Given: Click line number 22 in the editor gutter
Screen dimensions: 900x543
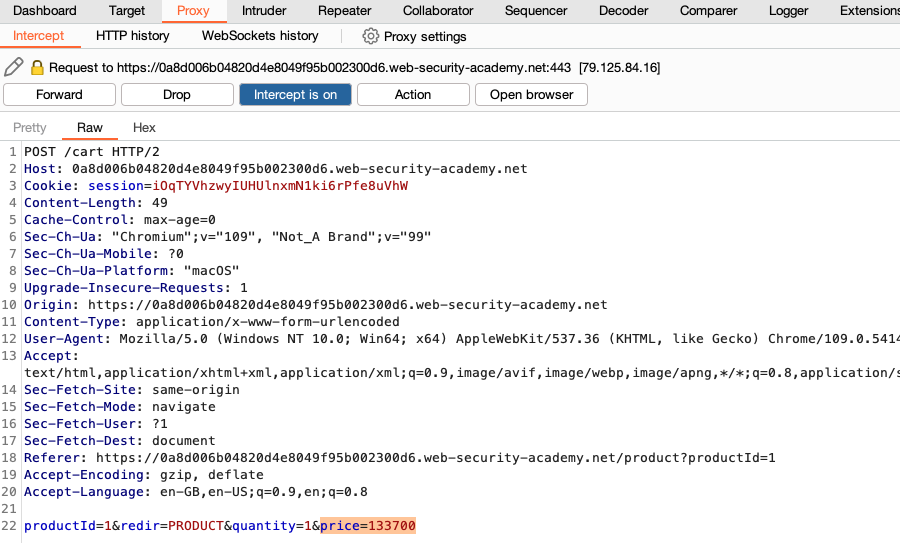Looking at the screenshot, I should [x=9, y=526].
